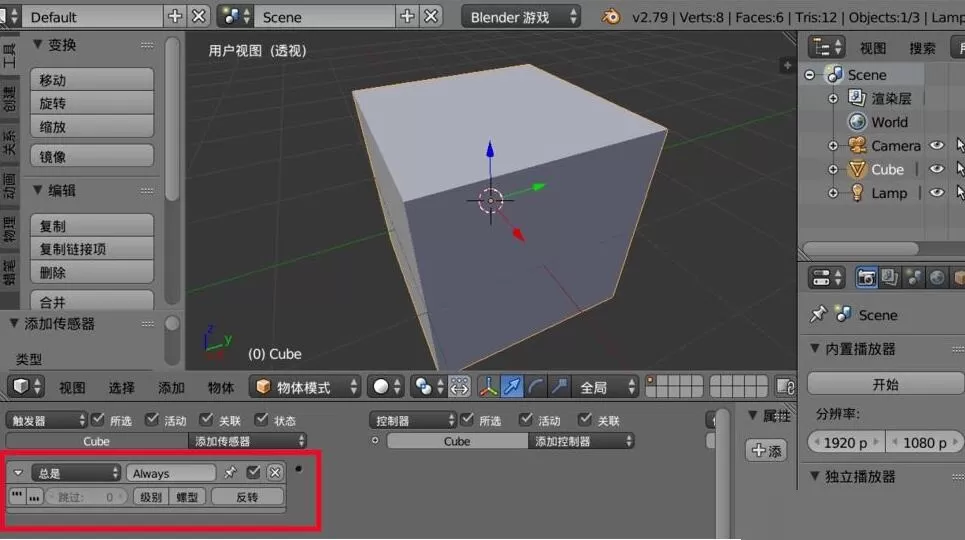Toggle sensors 关联 checkbox
Screen dimensions: 965x540
click(x=206, y=420)
